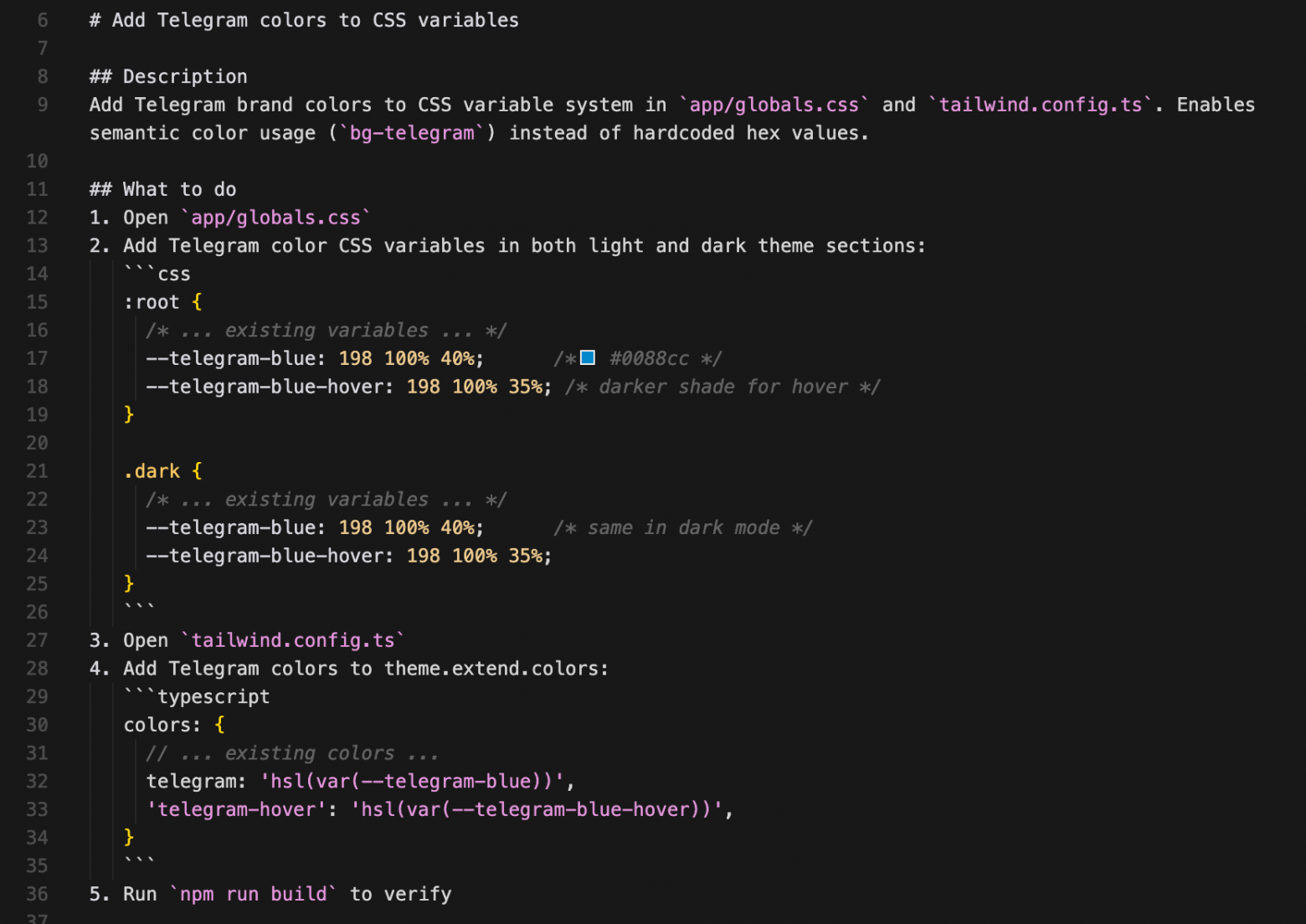
Task: Click the "```css" code fence opener
Action: [157, 274]
